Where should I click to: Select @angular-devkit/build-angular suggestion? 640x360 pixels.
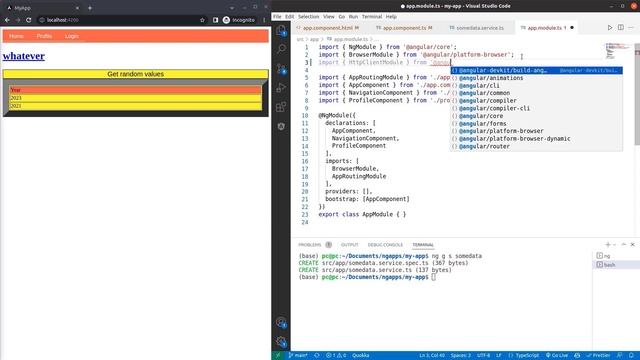coord(536,71)
